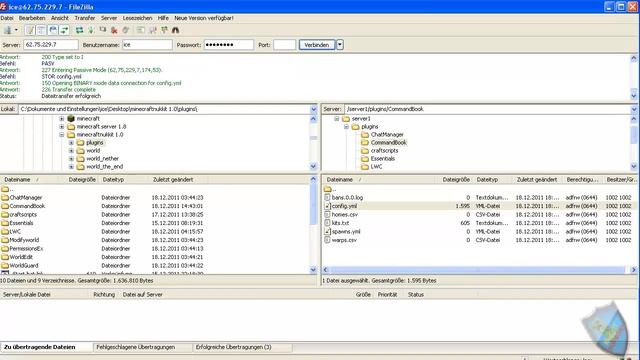This screenshot has height=360, width=640.
Task: Collapse 'minecraftnukkit 1.0' local tree node
Action: point(62,135)
